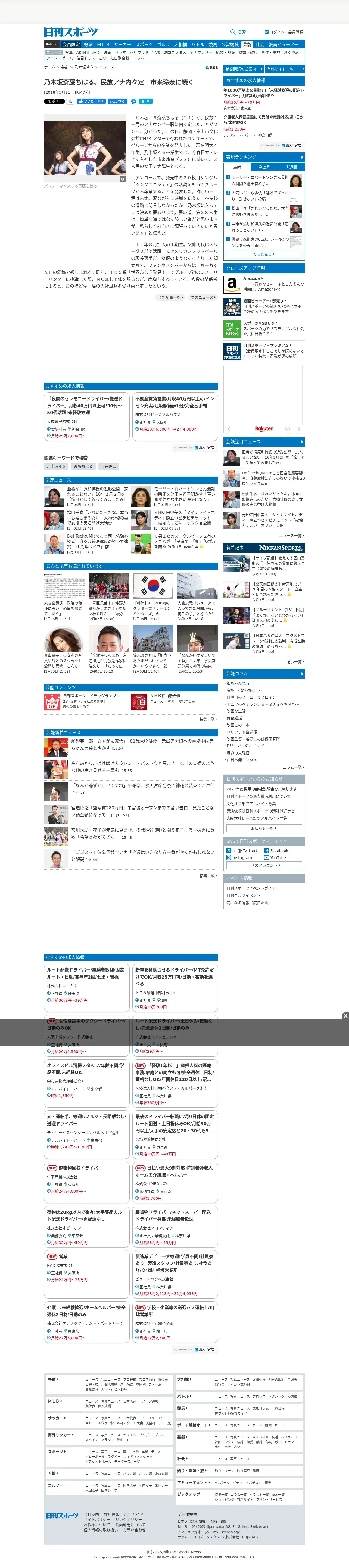
Task: Select the 急上昇 ranking tab
Action: pos(264,167)
